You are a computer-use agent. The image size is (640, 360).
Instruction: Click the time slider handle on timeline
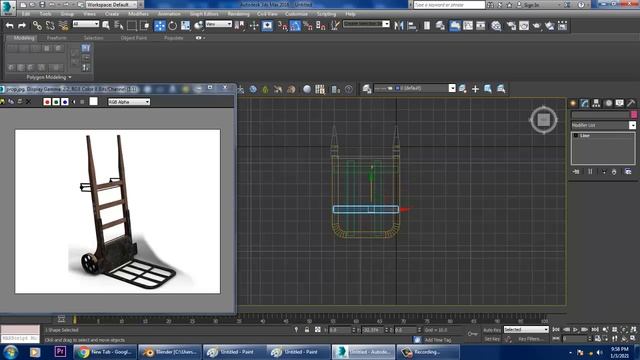tap(75, 320)
